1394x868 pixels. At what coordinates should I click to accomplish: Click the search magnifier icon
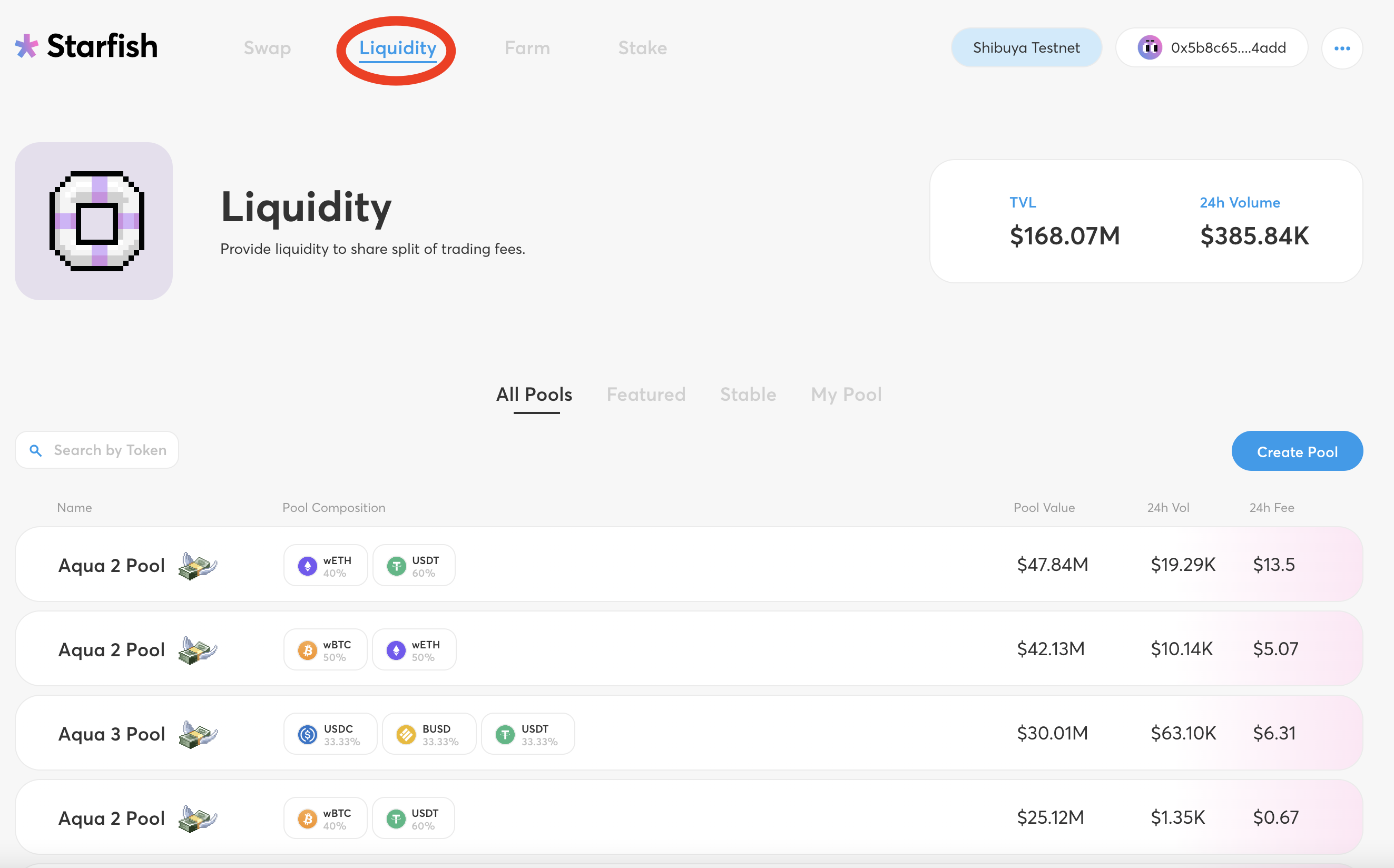tap(36, 451)
